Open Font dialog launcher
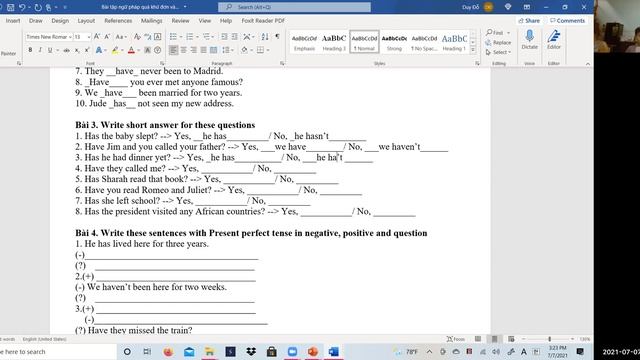This screenshot has height=360, width=640. (x=162, y=63)
